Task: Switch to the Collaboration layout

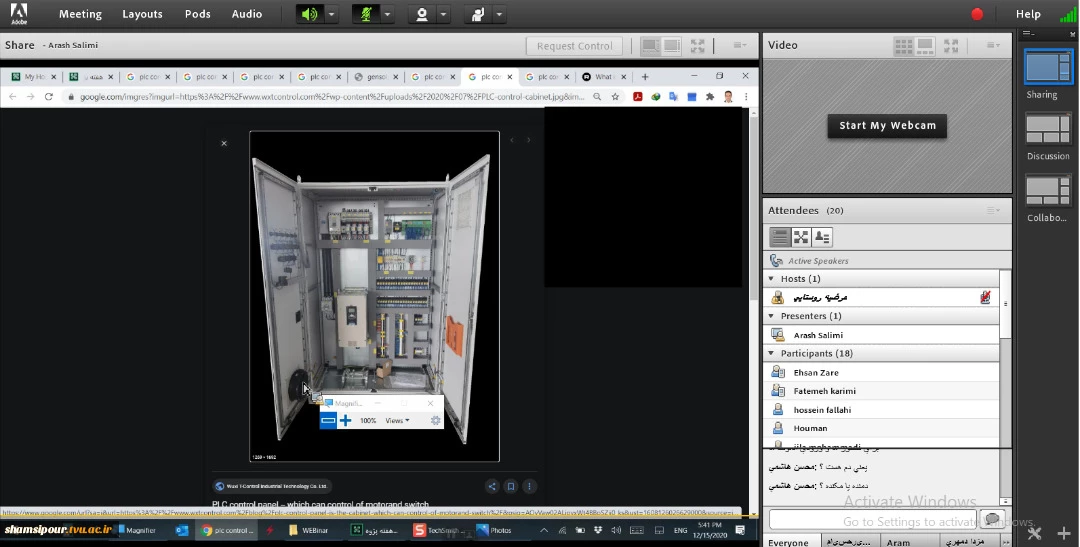Action: click(x=1048, y=192)
